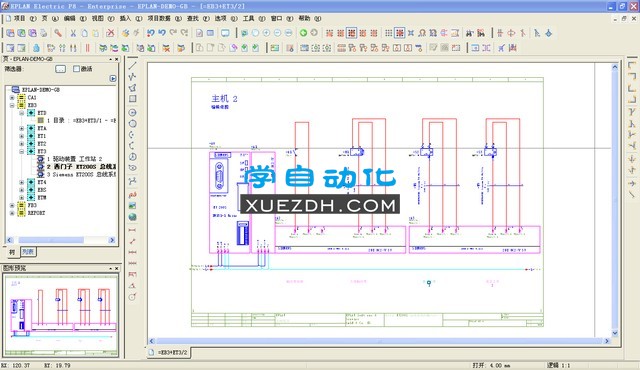The width and height of the screenshot is (640, 370).
Task: Click the first open-project icon in top toolbar
Action: 10,33
